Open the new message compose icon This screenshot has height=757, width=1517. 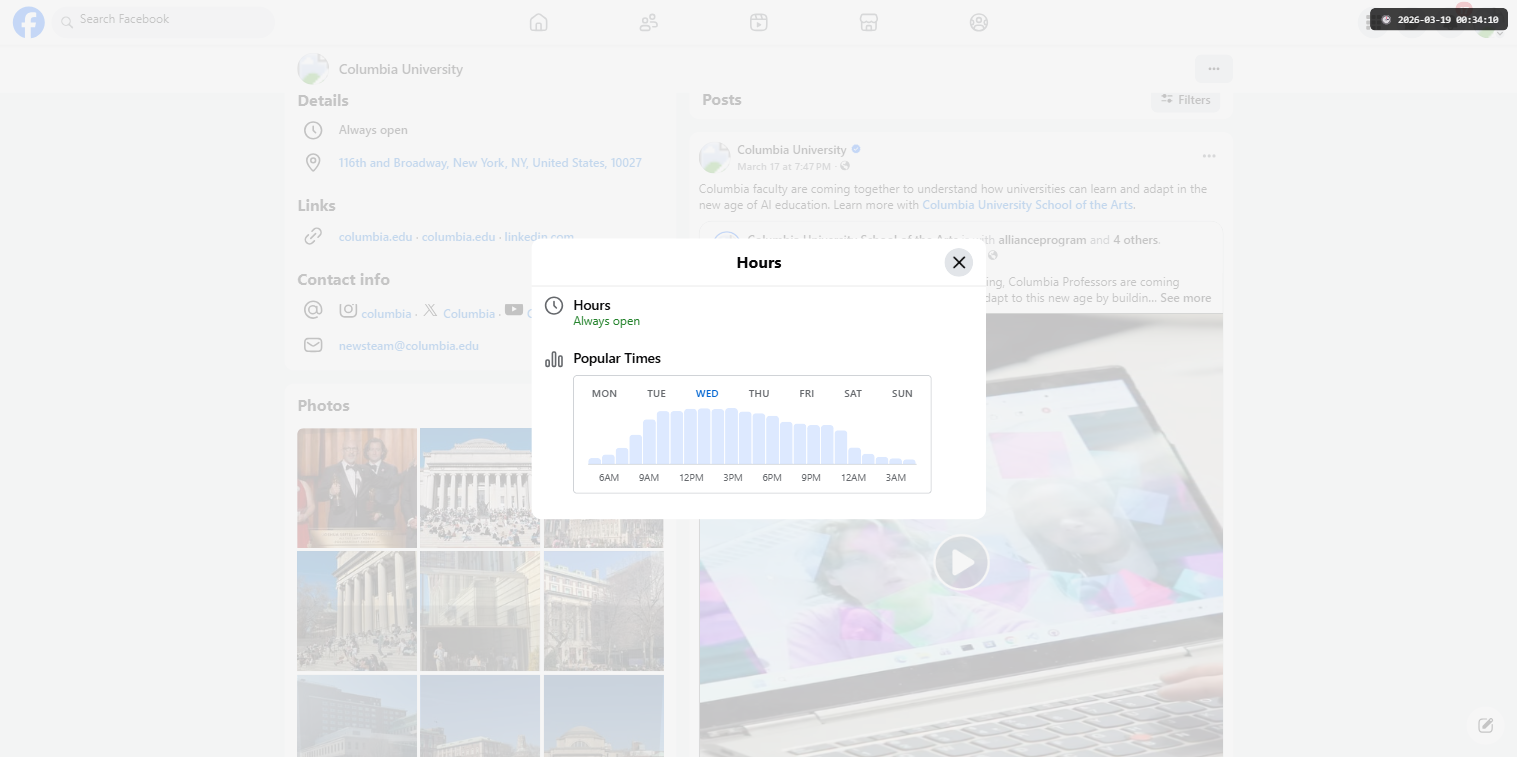click(1486, 725)
